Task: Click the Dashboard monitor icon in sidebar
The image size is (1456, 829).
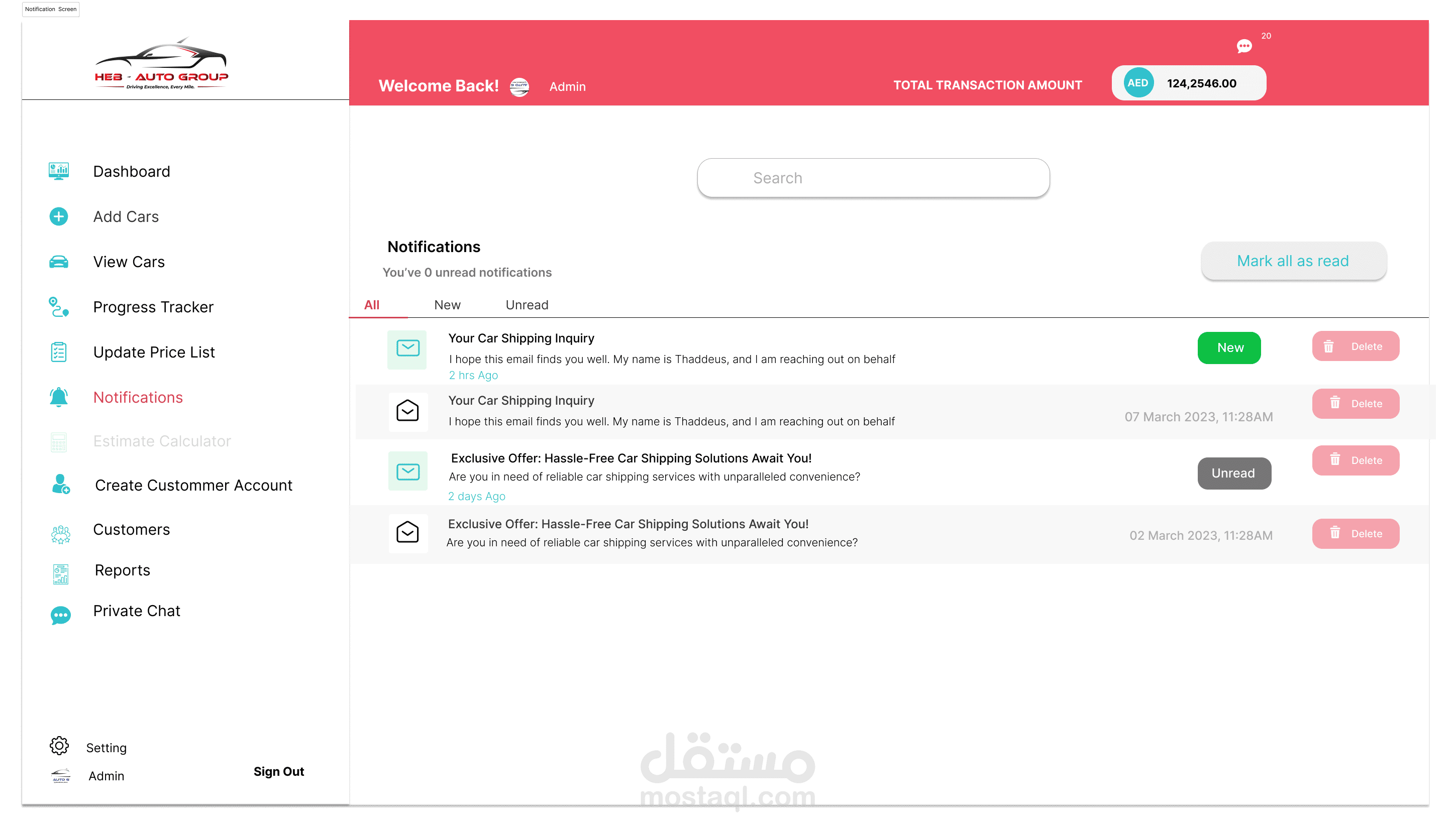Action: point(59,171)
